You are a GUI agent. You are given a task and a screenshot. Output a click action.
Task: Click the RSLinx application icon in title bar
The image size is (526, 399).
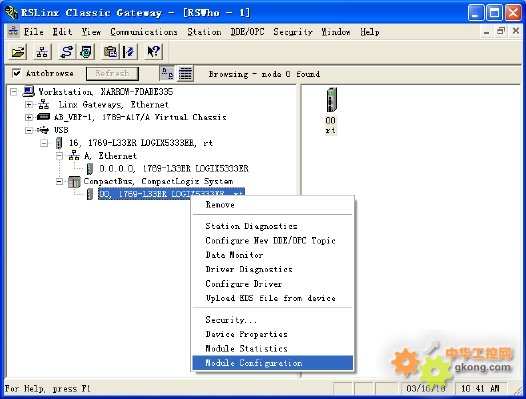11,12
